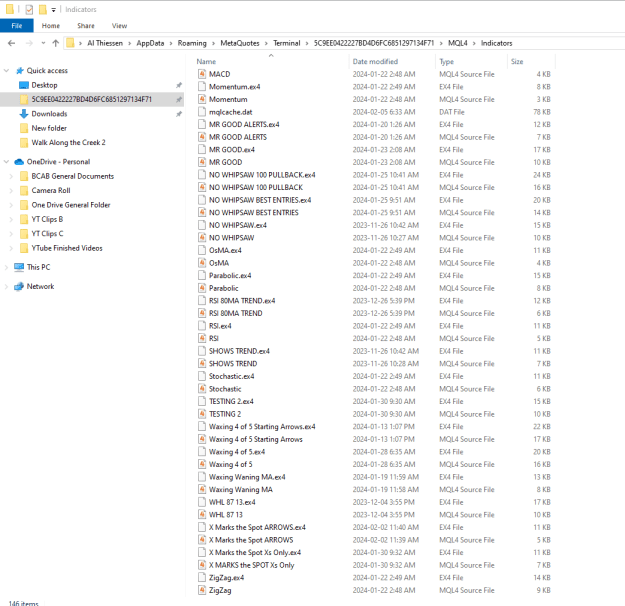Image resolution: width=625 pixels, height=606 pixels.
Task: Click Terminal in the address path
Action: tap(286, 43)
